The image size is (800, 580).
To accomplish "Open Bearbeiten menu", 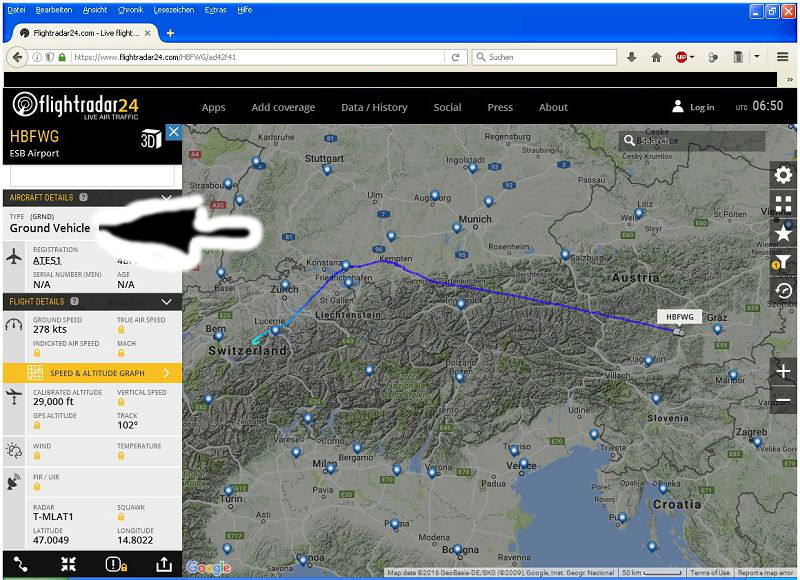I will [54, 10].
